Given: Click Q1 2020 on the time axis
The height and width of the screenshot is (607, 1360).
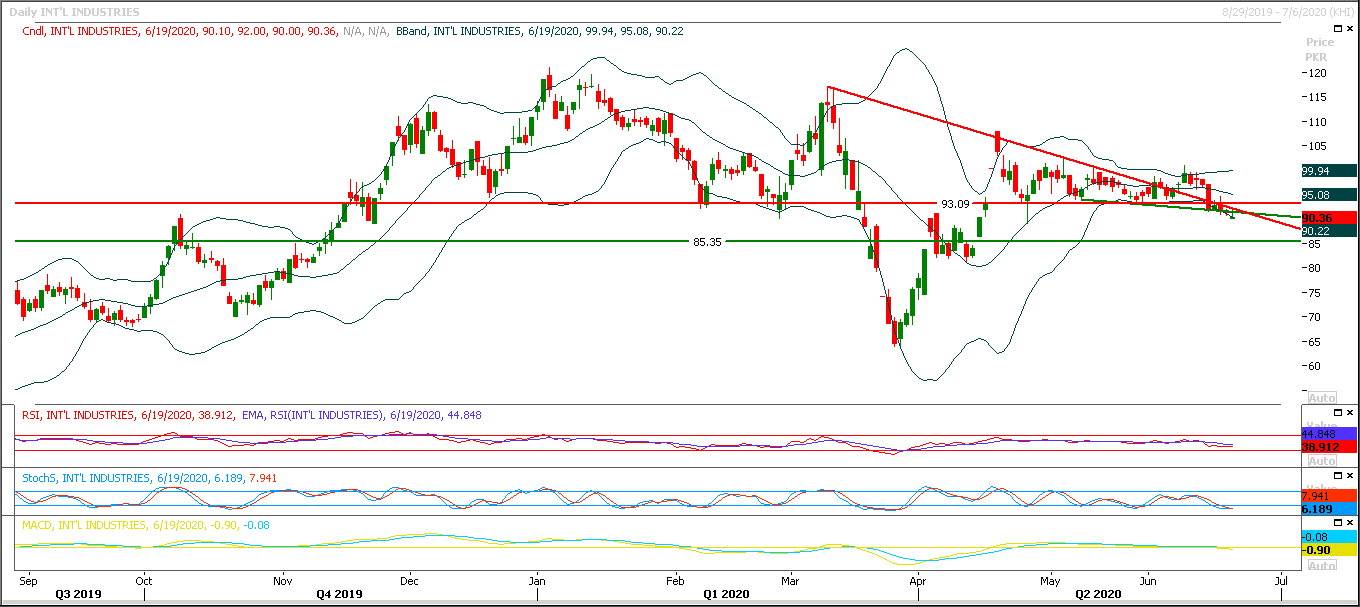Looking at the screenshot, I should pyautogui.click(x=726, y=593).
